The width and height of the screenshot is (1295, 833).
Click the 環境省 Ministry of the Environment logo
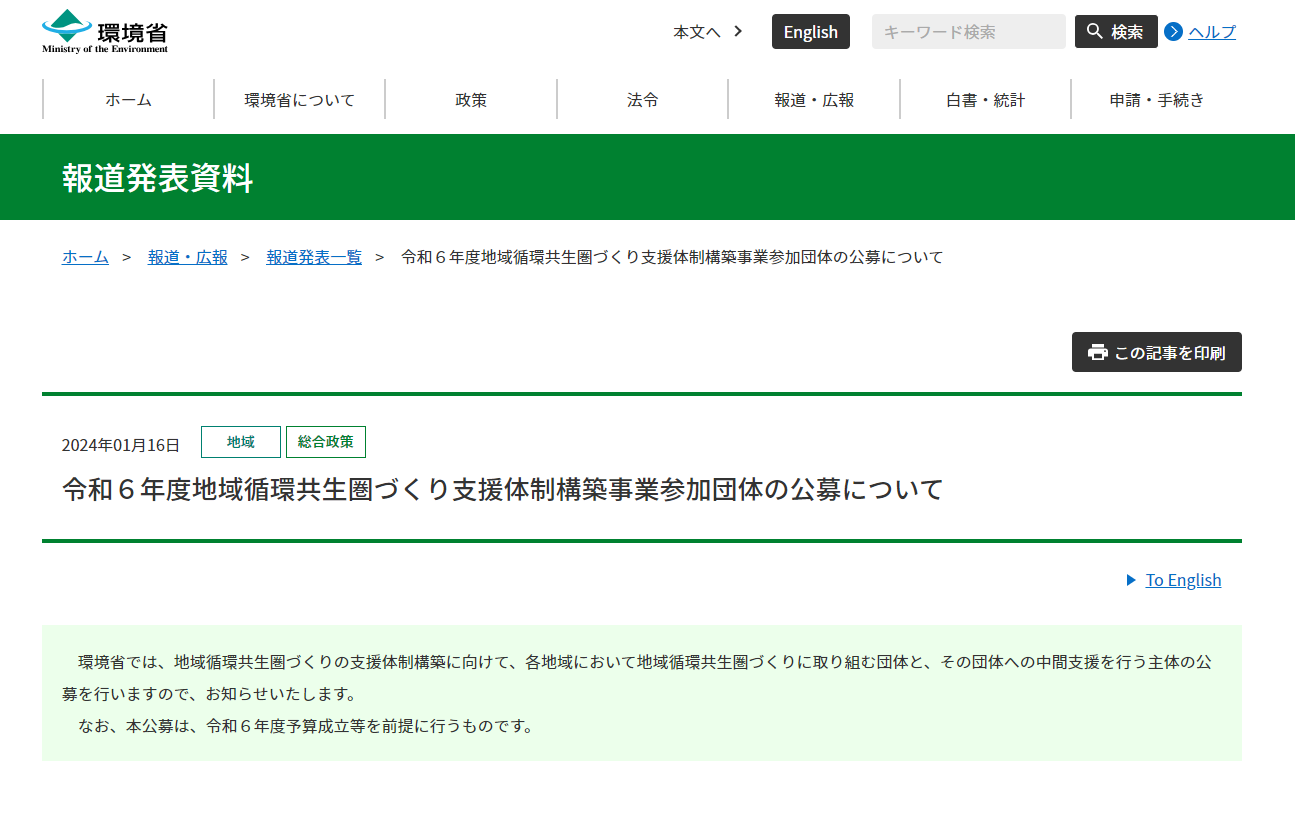point(104,30)
